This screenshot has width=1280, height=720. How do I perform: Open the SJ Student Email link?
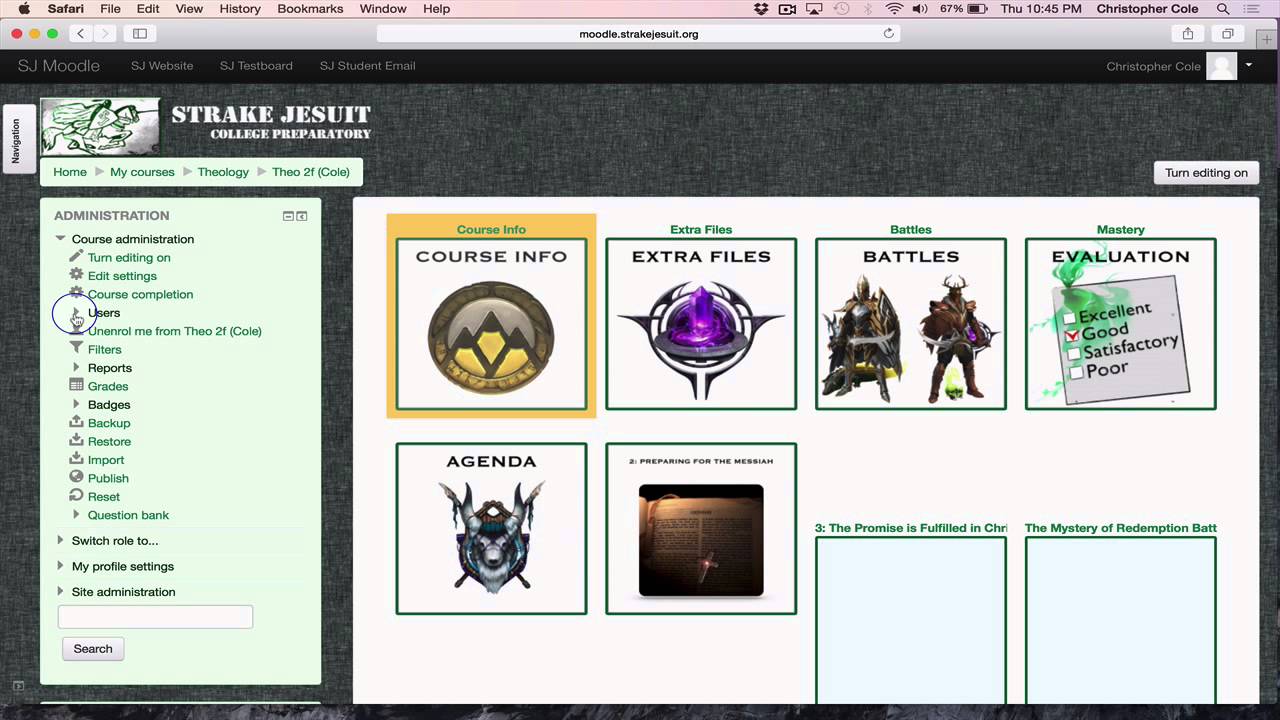point(367,66)
